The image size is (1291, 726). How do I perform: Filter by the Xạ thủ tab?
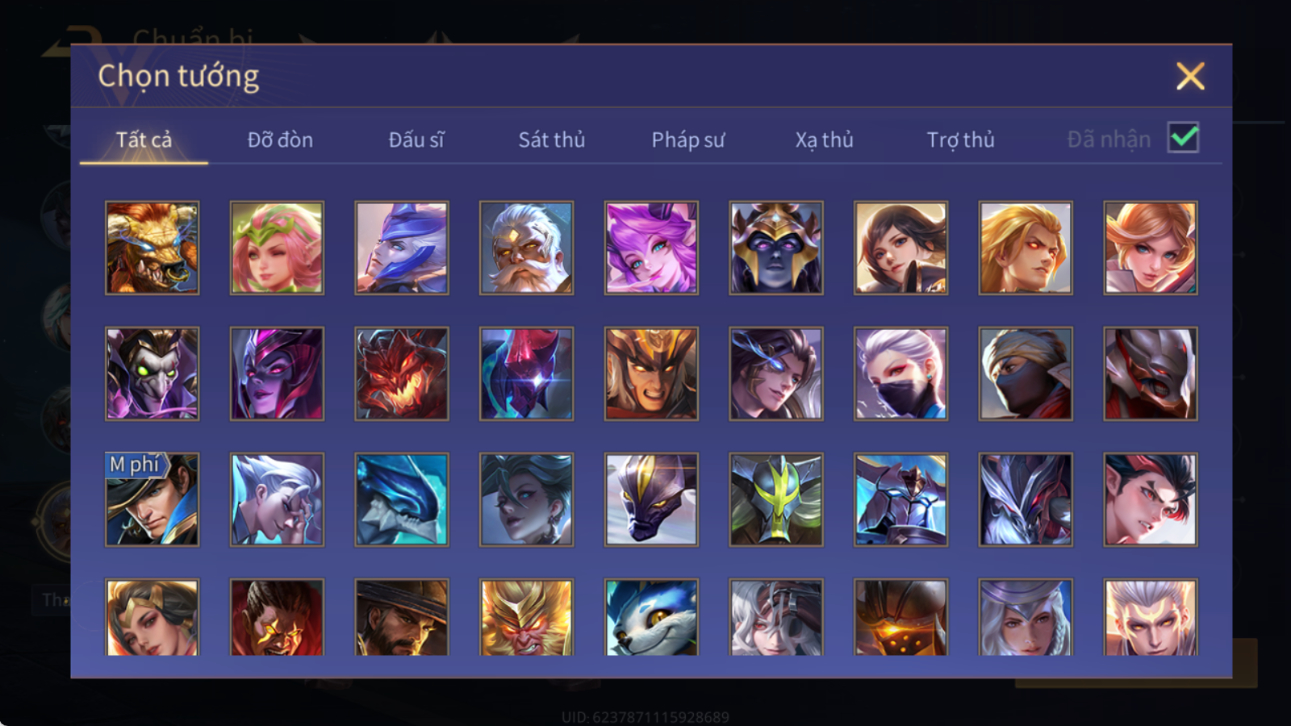824,140
